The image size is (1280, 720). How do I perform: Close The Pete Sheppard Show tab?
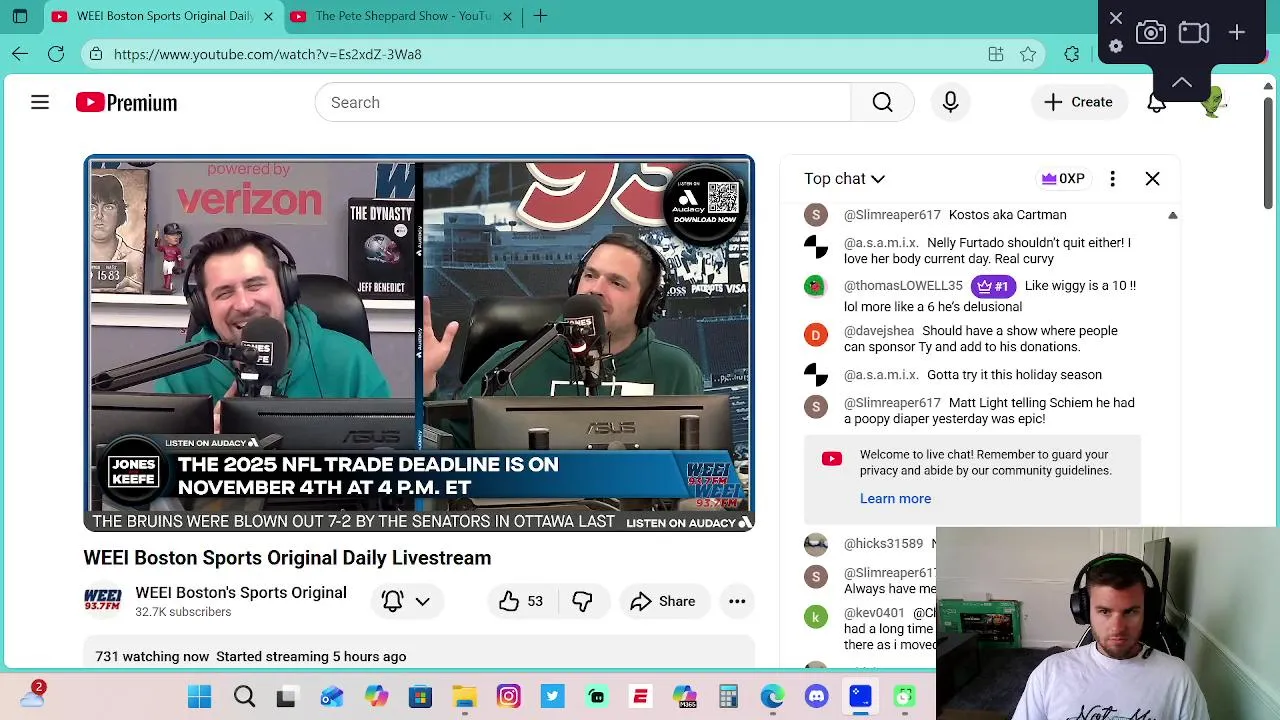(507, 16)
